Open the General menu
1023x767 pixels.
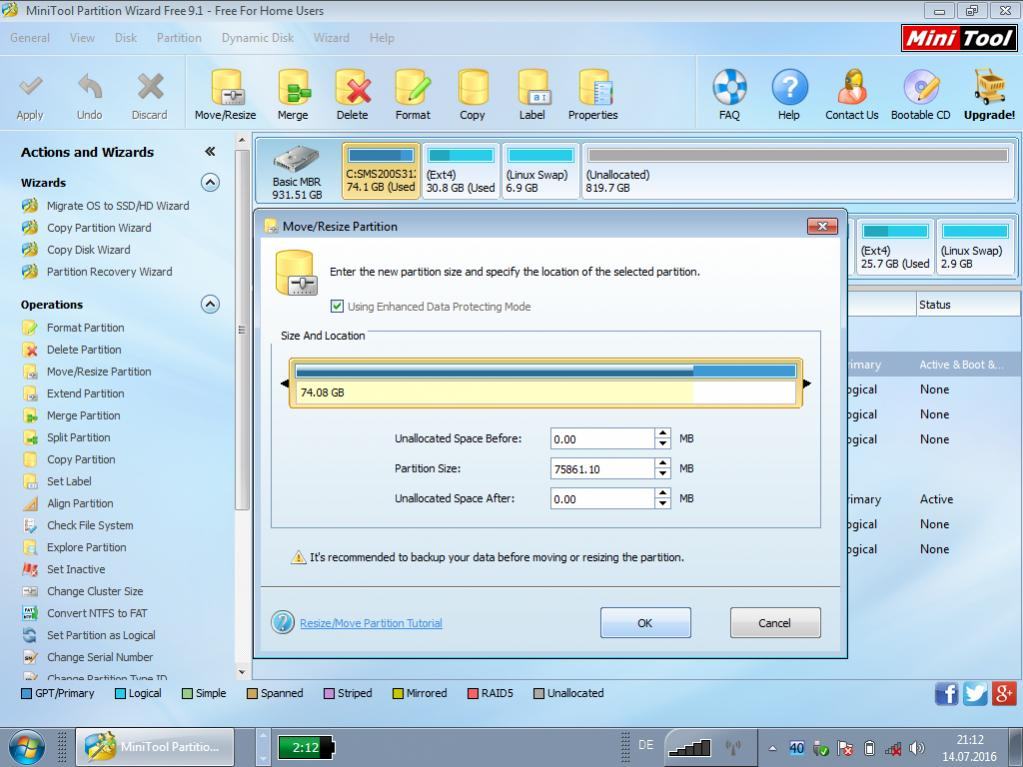(30, 38)
